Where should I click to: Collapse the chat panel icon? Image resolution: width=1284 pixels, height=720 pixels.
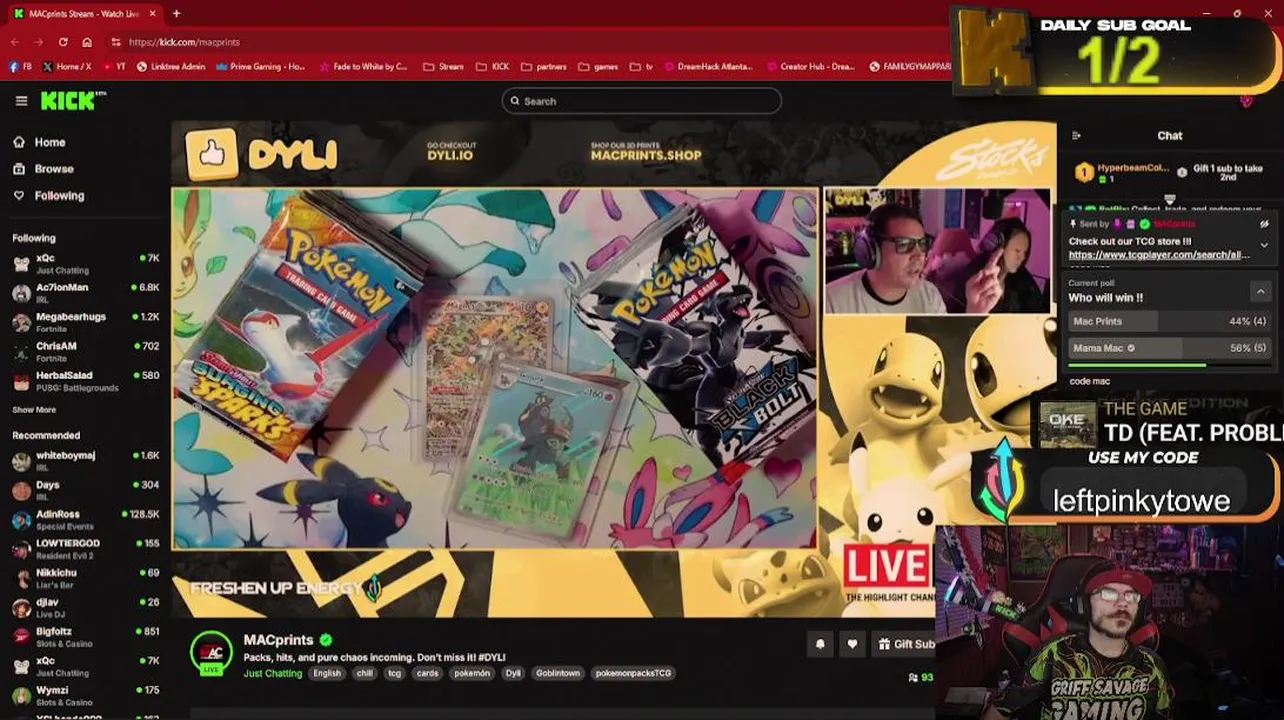click(1076, 136)
